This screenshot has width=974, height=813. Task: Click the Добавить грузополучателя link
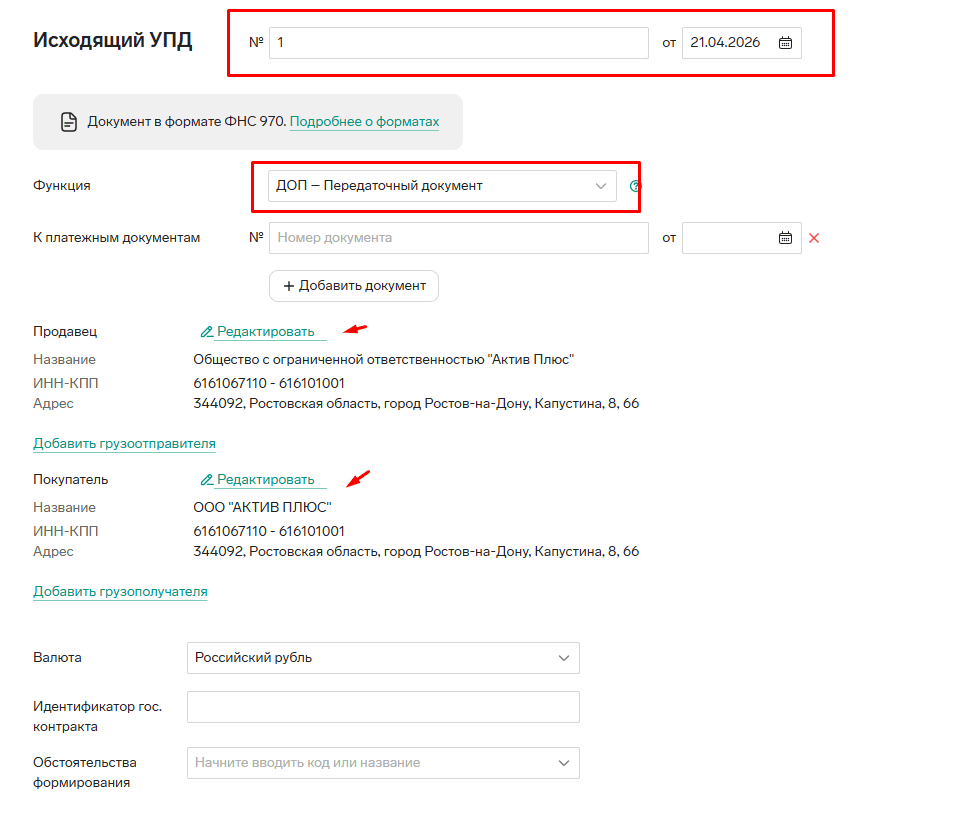tap(120, 592)
